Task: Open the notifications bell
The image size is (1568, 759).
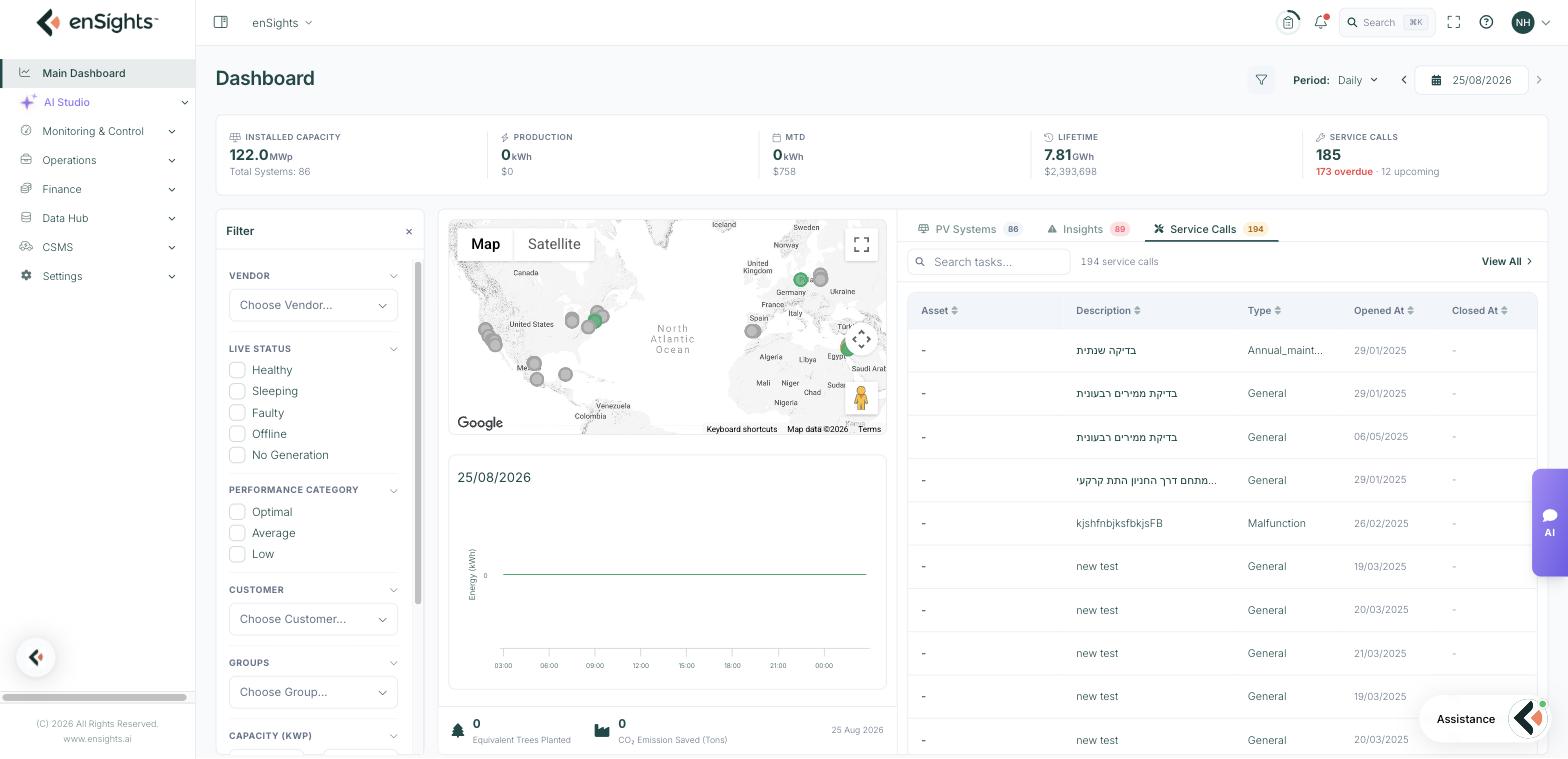Action: pos(1321,22)
